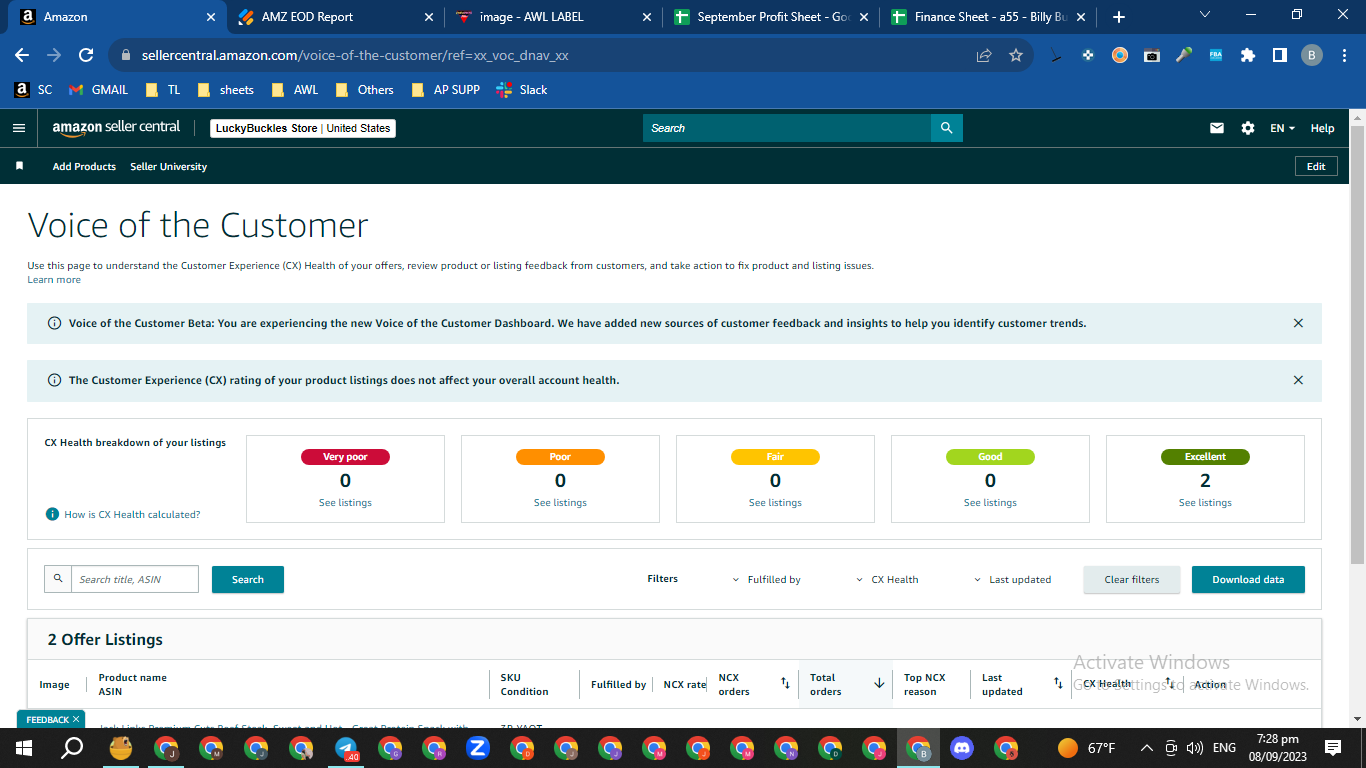This screenshot has width=1366, height=768.
Task: Sort listings by NCX orders
Action: [x=785, y=684]
